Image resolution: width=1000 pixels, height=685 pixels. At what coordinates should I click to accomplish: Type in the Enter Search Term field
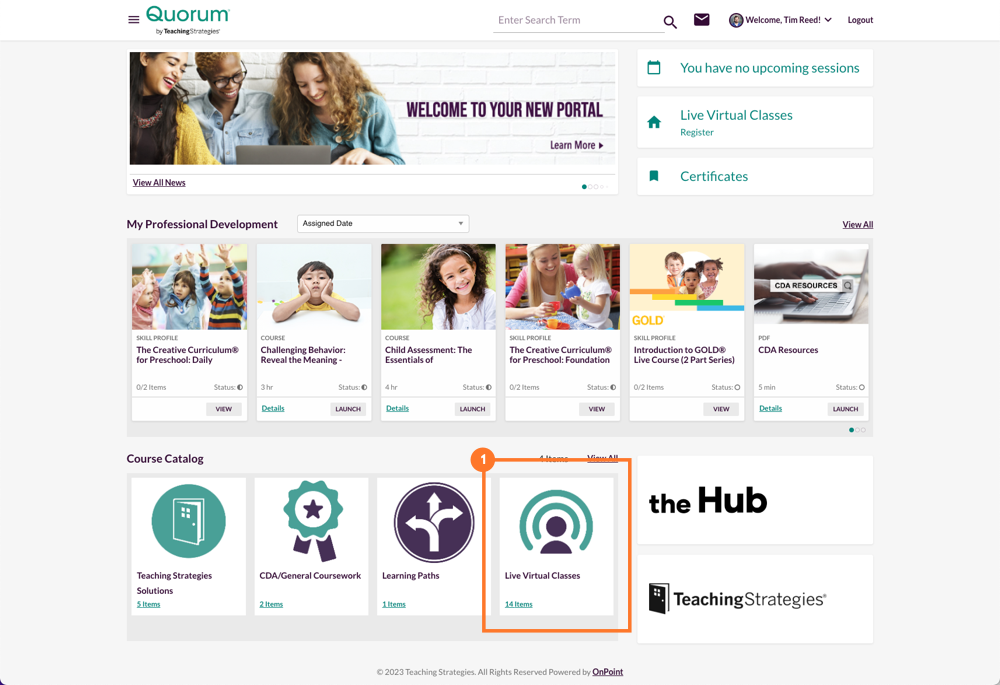click(x=575, y=20)
